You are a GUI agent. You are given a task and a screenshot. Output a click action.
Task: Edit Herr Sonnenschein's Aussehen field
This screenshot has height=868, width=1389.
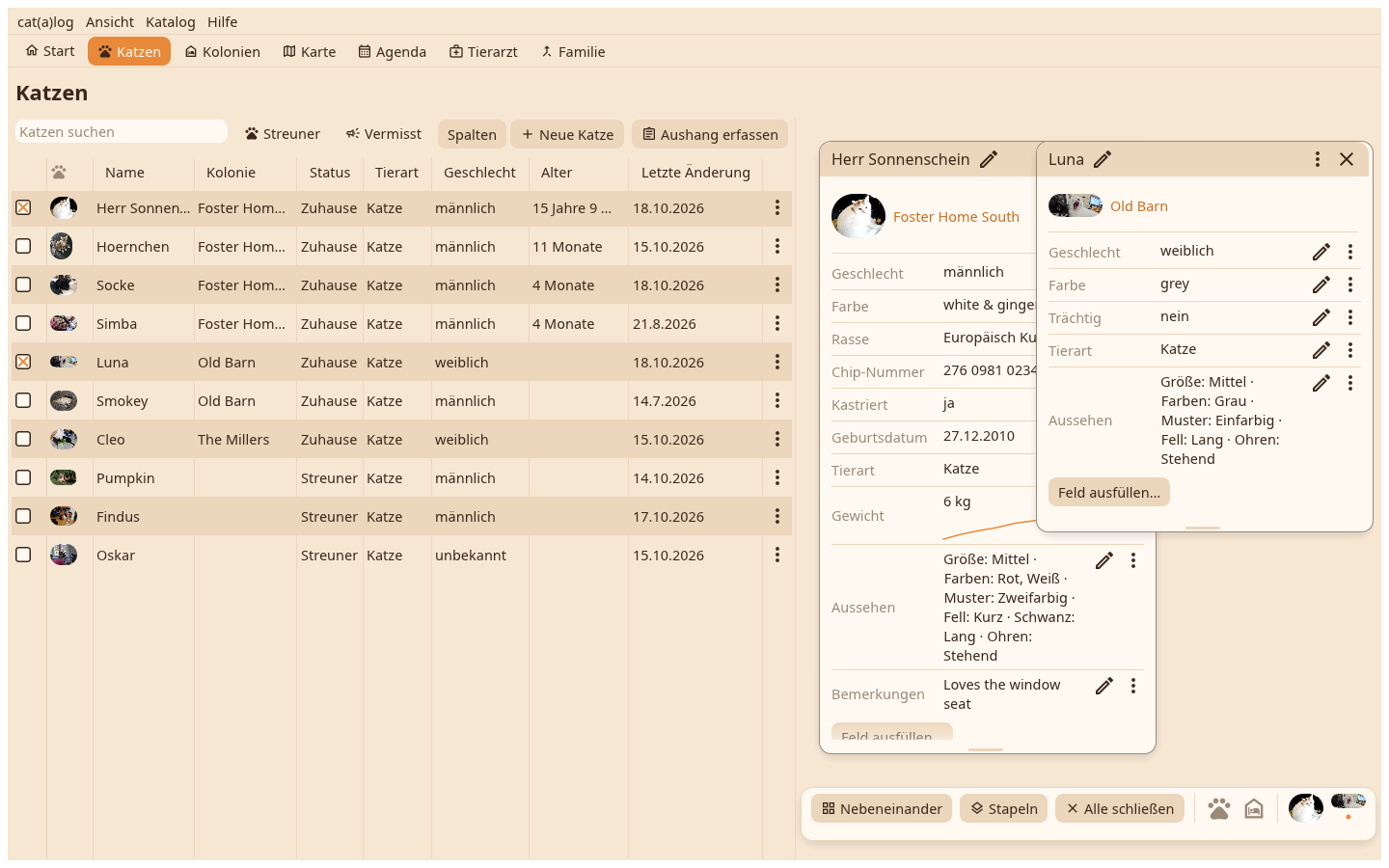point(1104,560)
